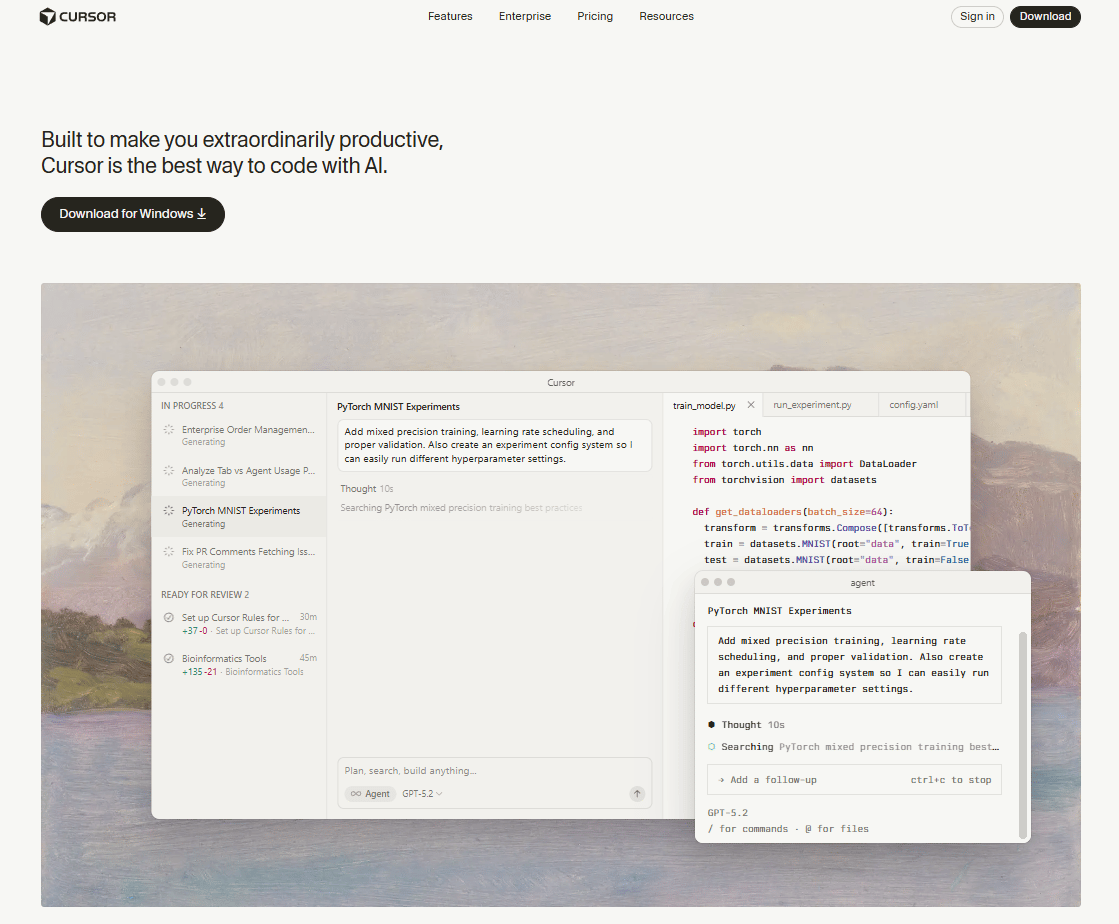The height and width of the screenshot is (924, 1119).
Task: Click the spinner icon beside PyTorch MNIST Experiments
Action: click(x=167, y=511)
